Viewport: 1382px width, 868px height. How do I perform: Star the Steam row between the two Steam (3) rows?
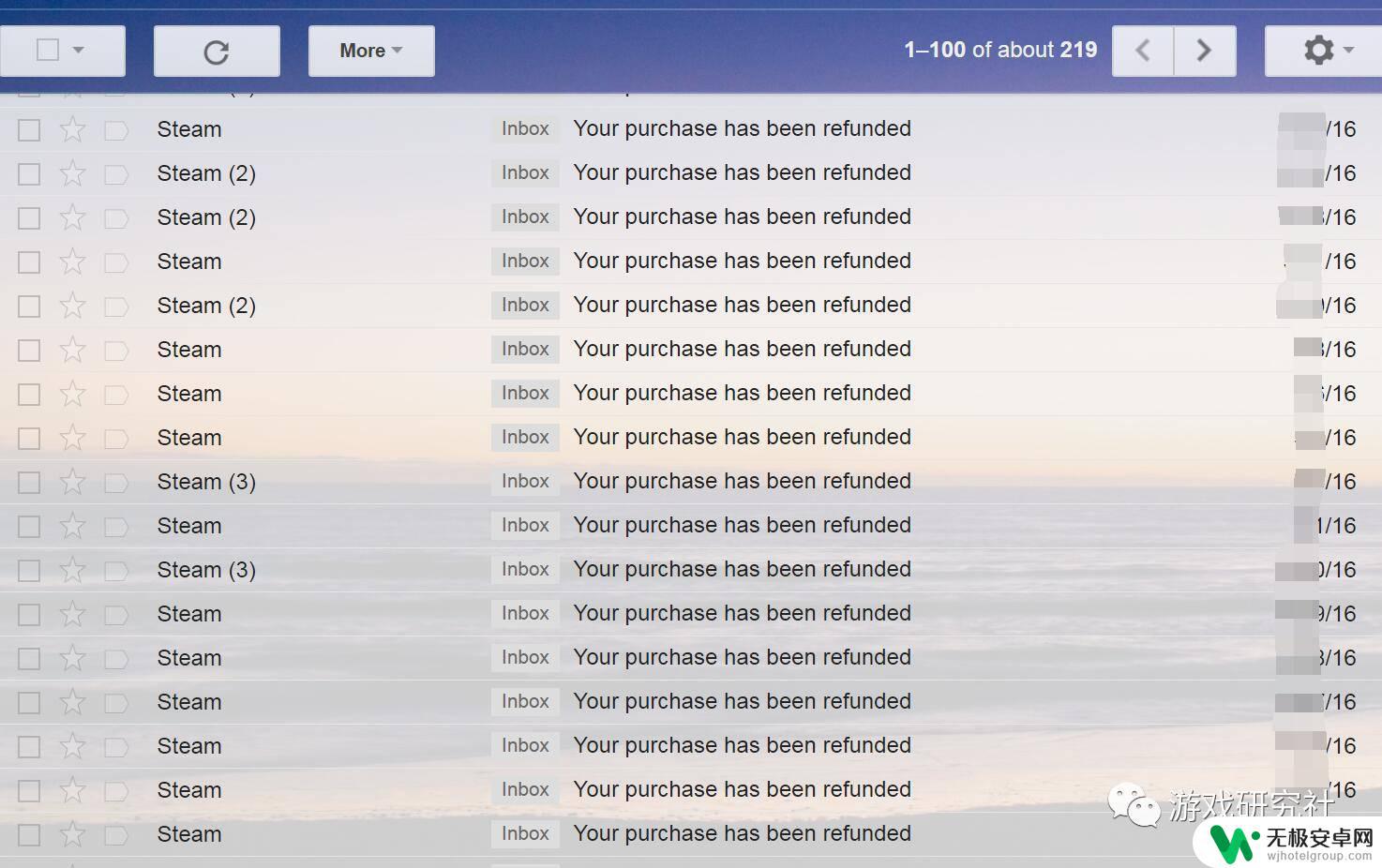point(72,526)
